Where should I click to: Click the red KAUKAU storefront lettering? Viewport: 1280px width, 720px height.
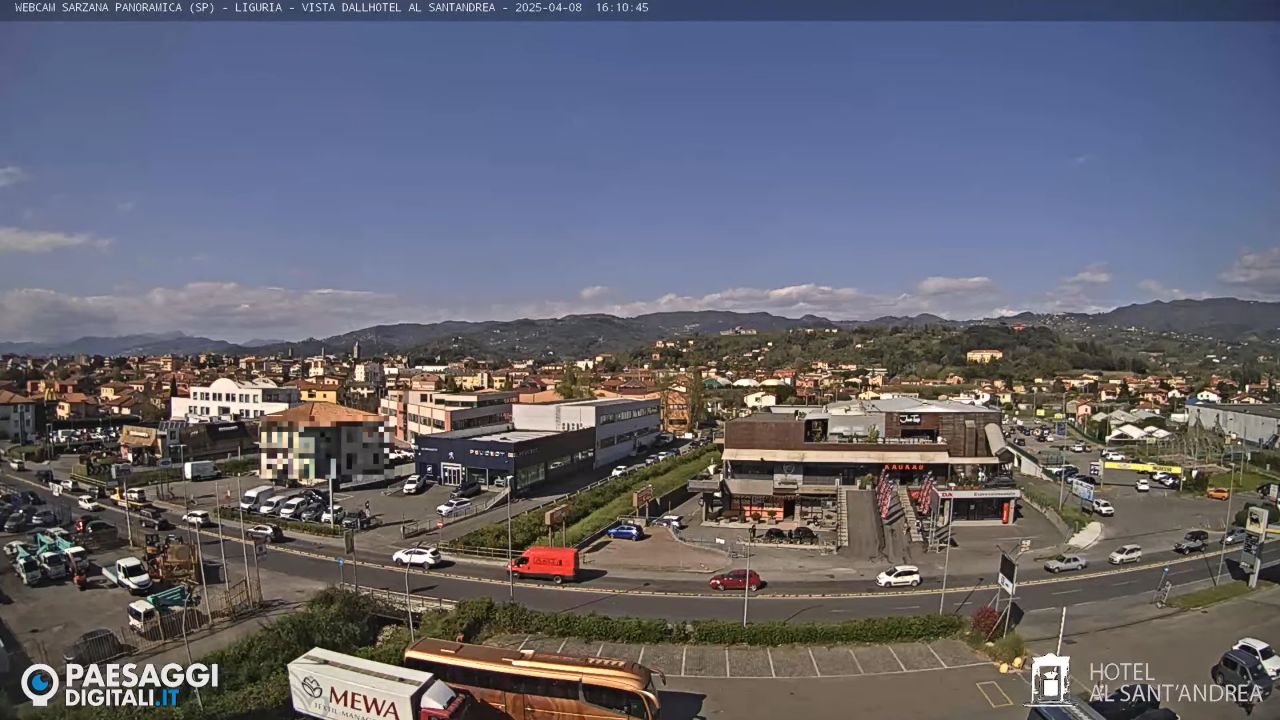tap(904, 466)
